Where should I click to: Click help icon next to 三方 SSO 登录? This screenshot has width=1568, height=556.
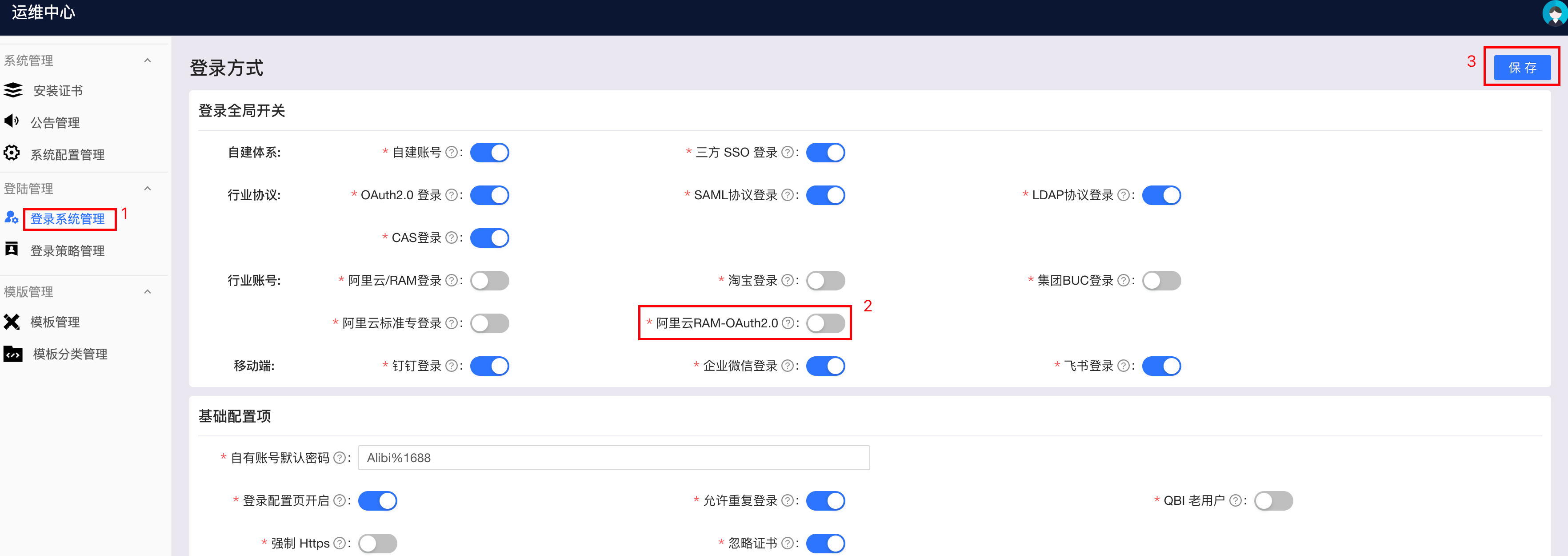click(x=788, y=152)
